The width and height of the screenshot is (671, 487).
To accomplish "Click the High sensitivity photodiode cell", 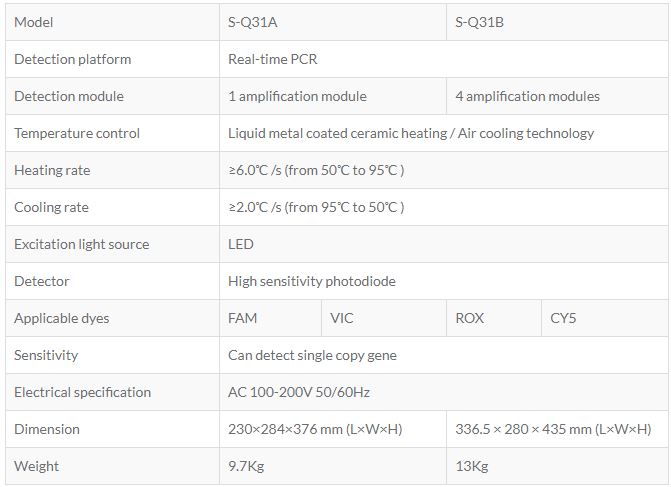I will (312, 281).
